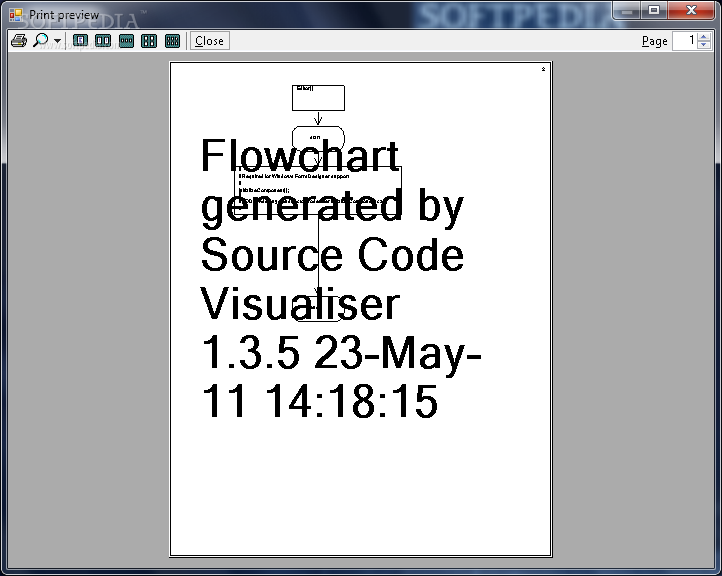
Task: Maximize the Print preview window
Action: point(654,10)
